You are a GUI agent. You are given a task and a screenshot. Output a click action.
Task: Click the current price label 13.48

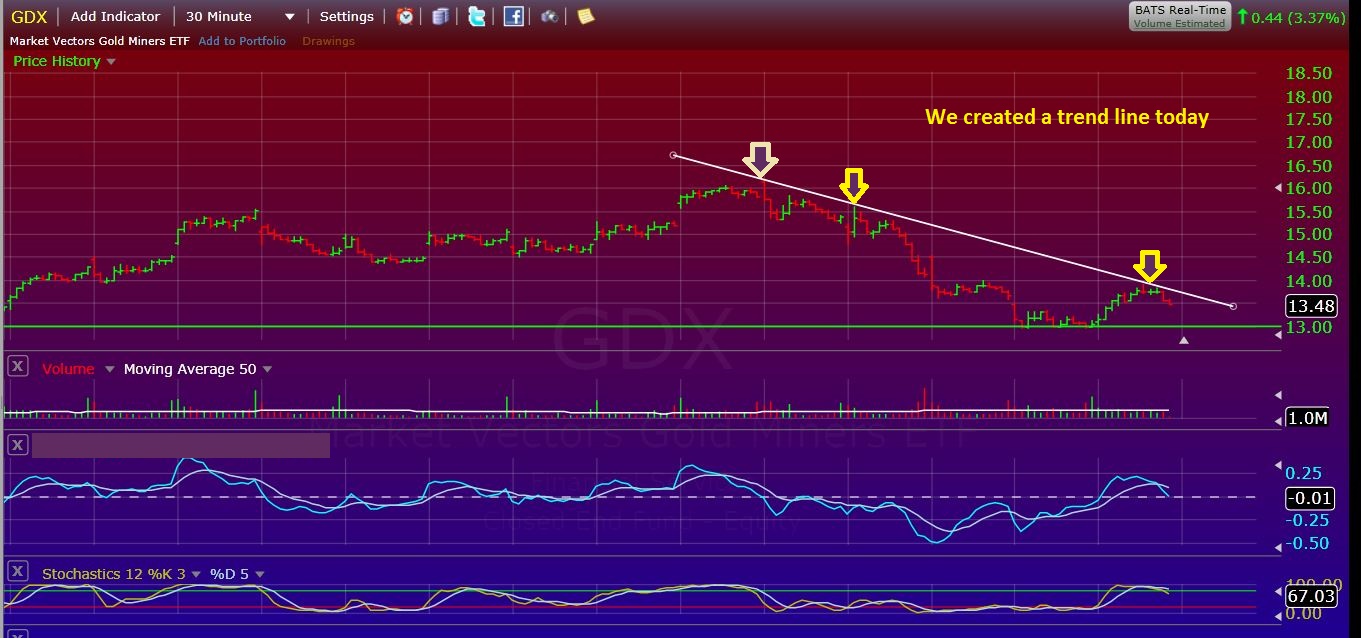(x=1310, y=306)
